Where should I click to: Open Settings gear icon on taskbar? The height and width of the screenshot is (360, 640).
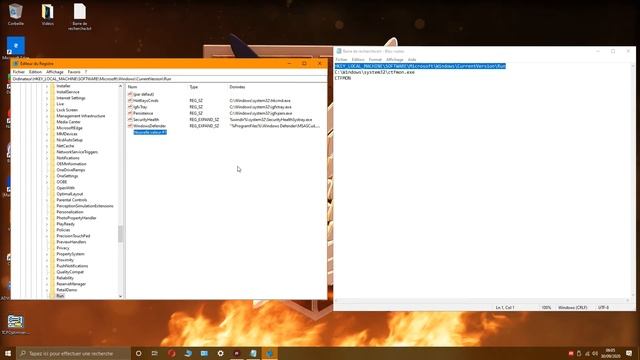(220, 353)
